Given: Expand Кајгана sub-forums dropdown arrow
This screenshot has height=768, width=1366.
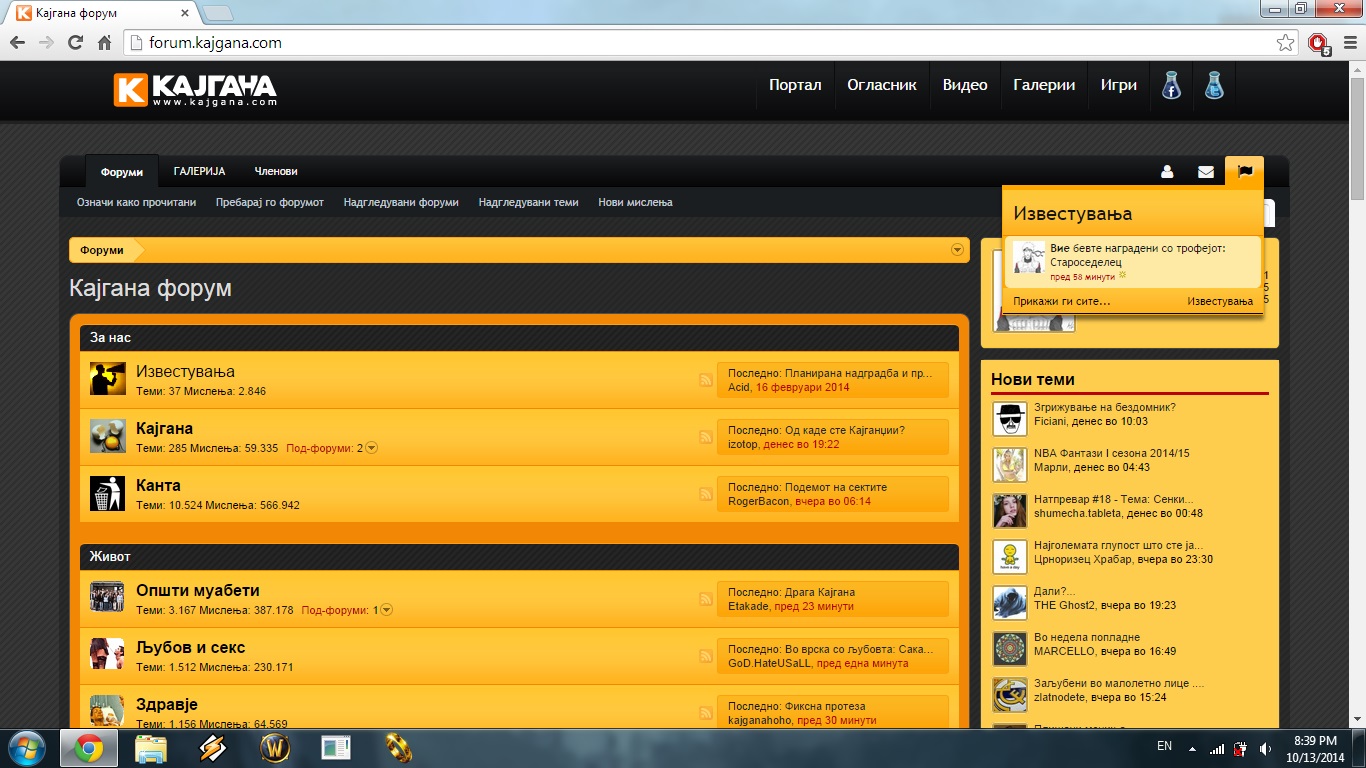Looking at the screenshot, I should point(372,448).
